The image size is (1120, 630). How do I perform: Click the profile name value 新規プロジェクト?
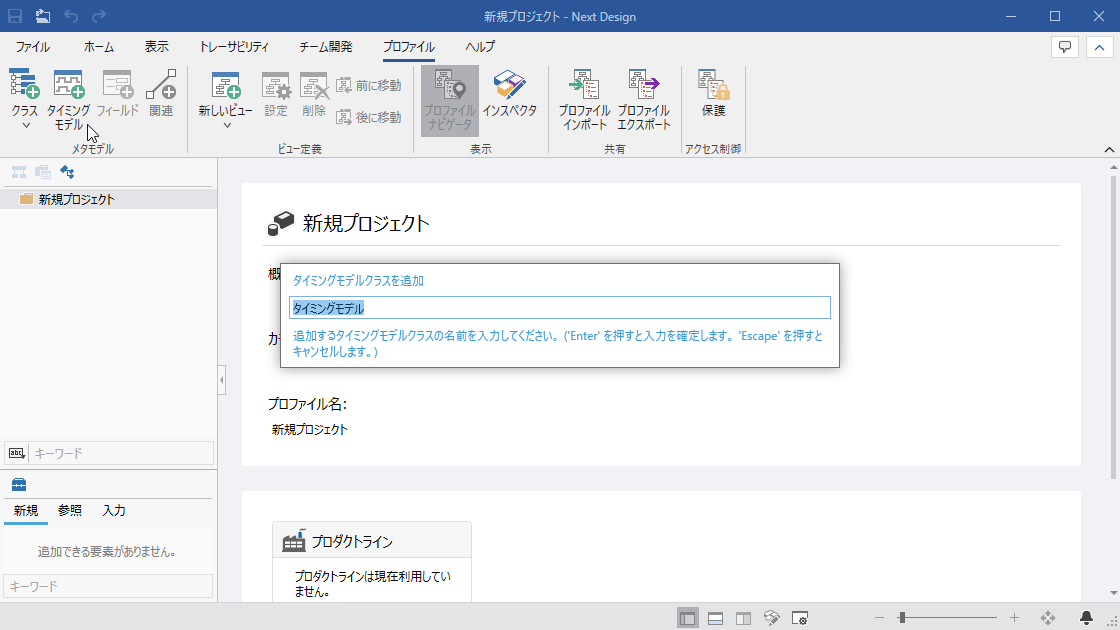(x=309, y=429)
